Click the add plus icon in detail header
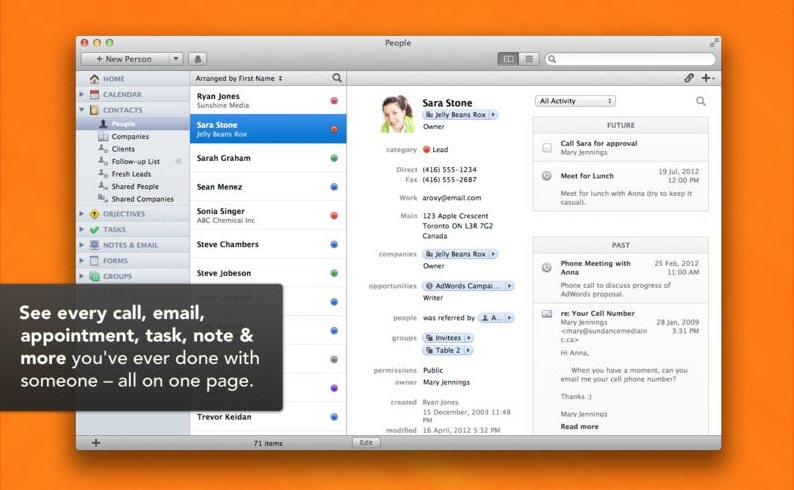 [707, 78]
